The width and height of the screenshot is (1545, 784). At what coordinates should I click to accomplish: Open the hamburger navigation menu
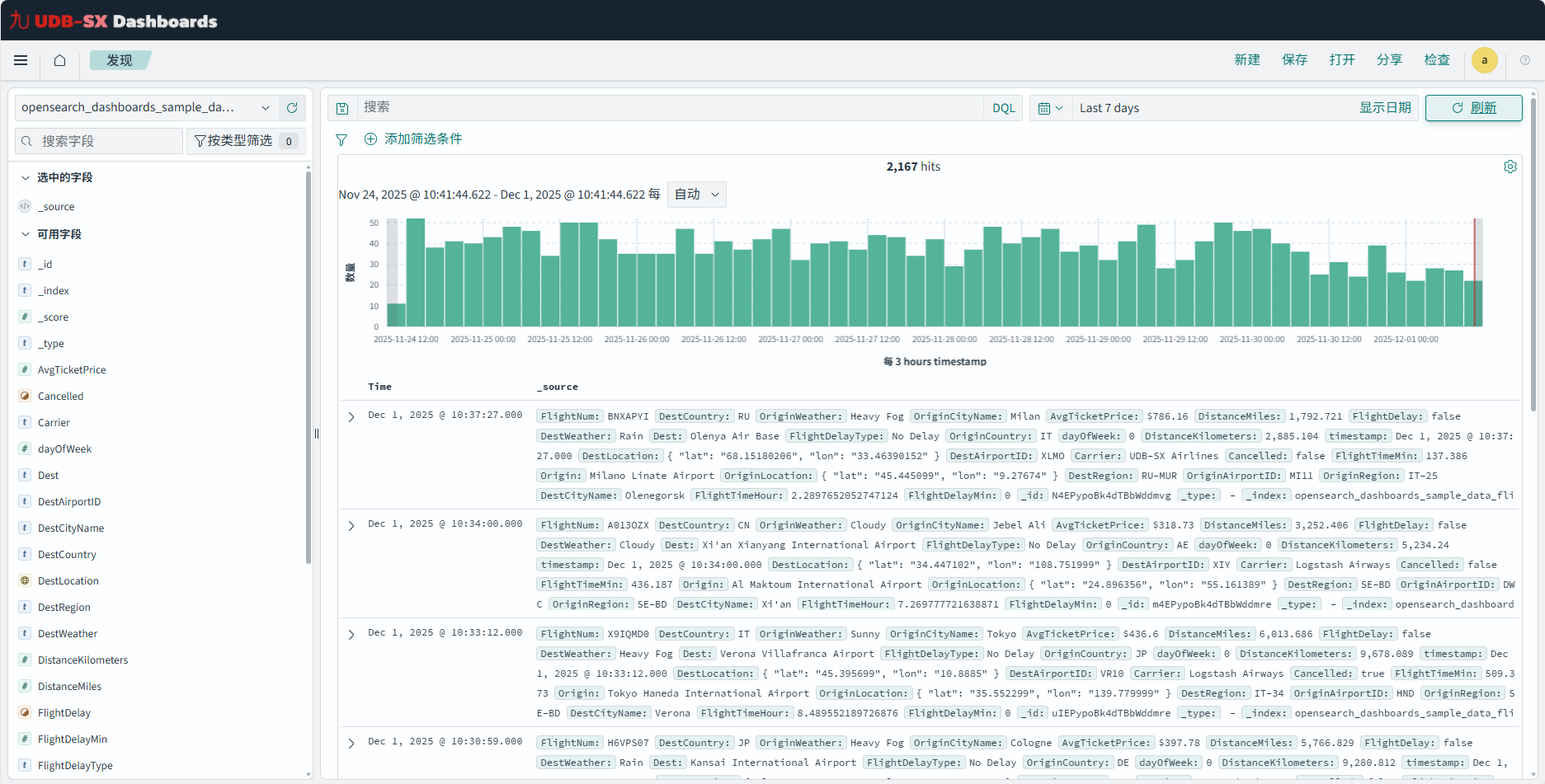(x=21, y=60)
